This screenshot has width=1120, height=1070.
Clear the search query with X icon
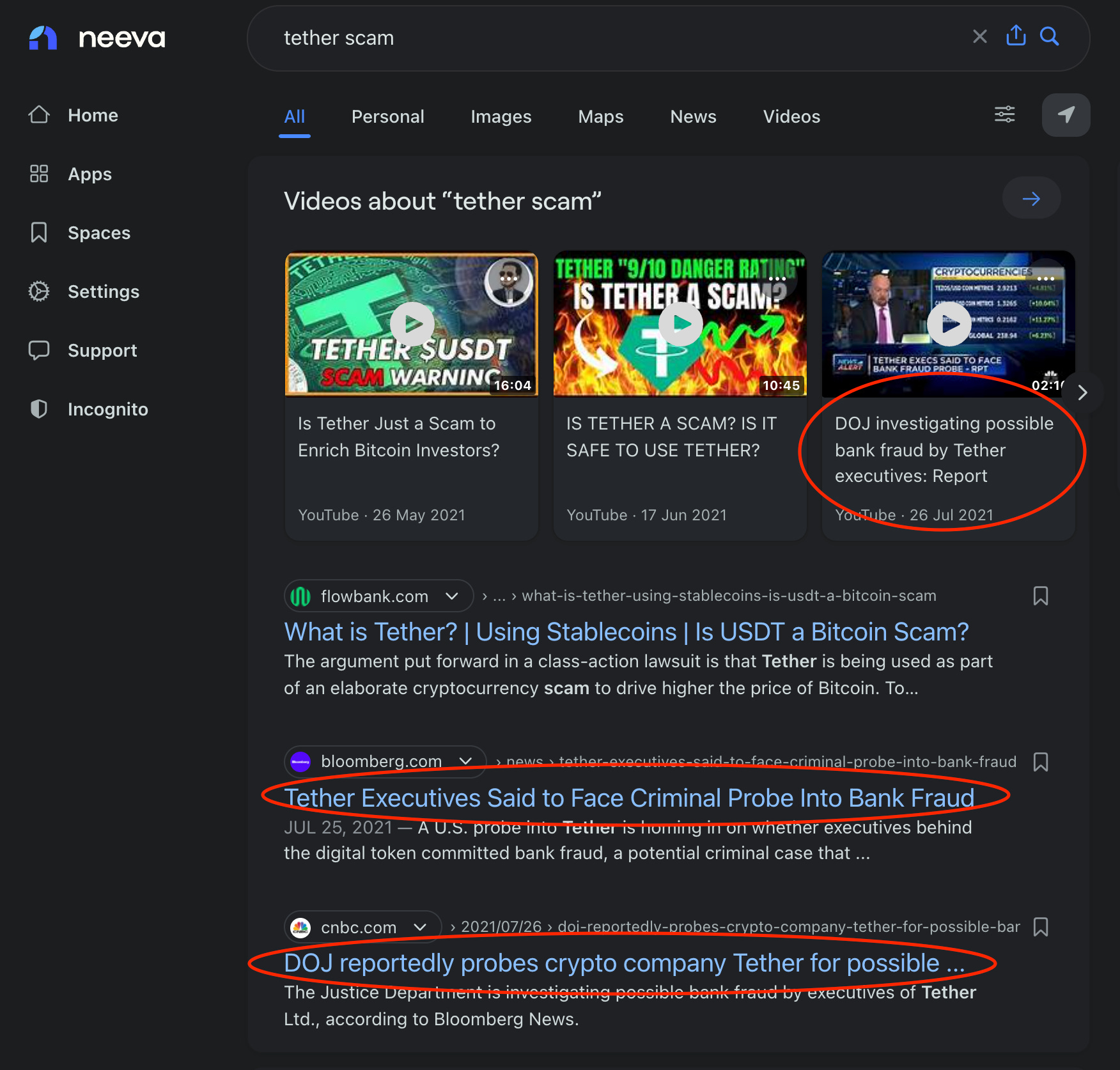coord(979,36)
